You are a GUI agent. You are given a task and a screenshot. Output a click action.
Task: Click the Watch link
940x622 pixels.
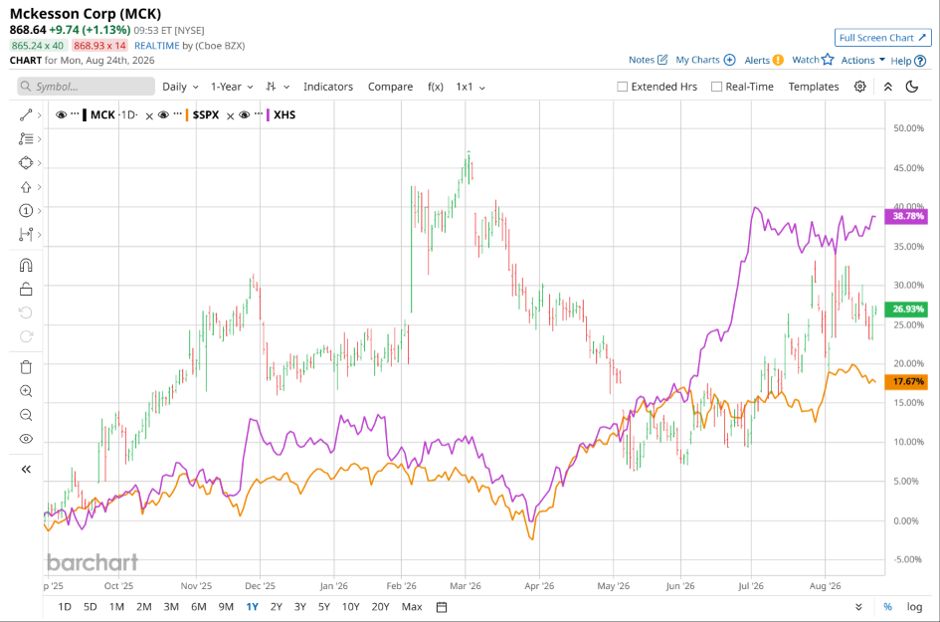(806, 60)
